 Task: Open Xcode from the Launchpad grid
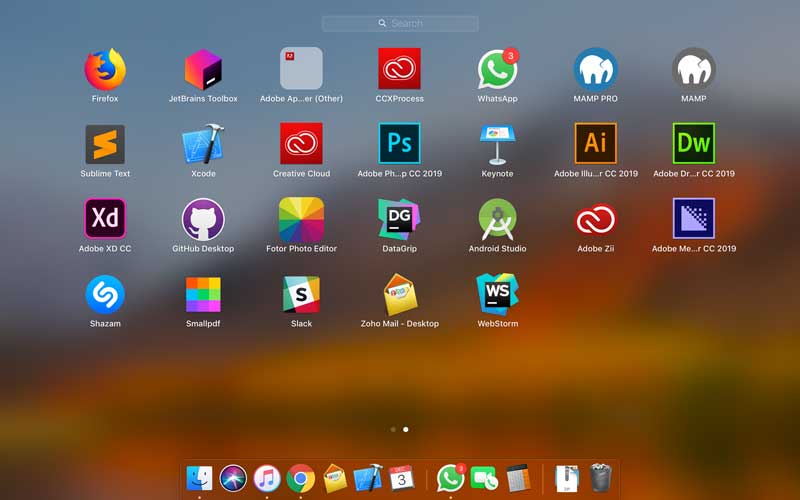(x=203, y=143)
